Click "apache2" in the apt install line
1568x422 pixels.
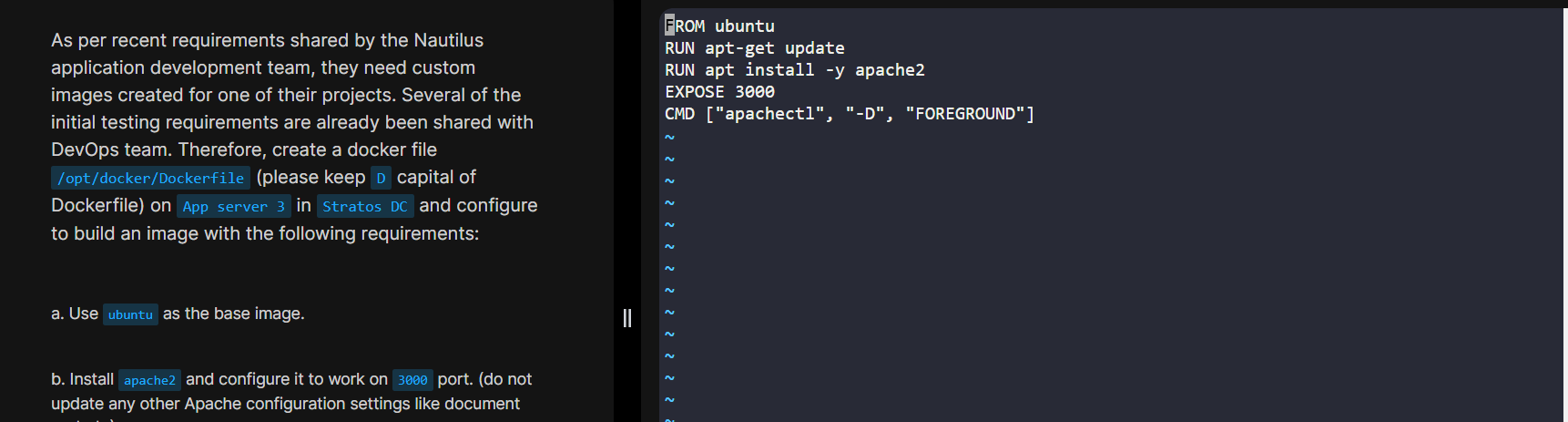[890, 70]
